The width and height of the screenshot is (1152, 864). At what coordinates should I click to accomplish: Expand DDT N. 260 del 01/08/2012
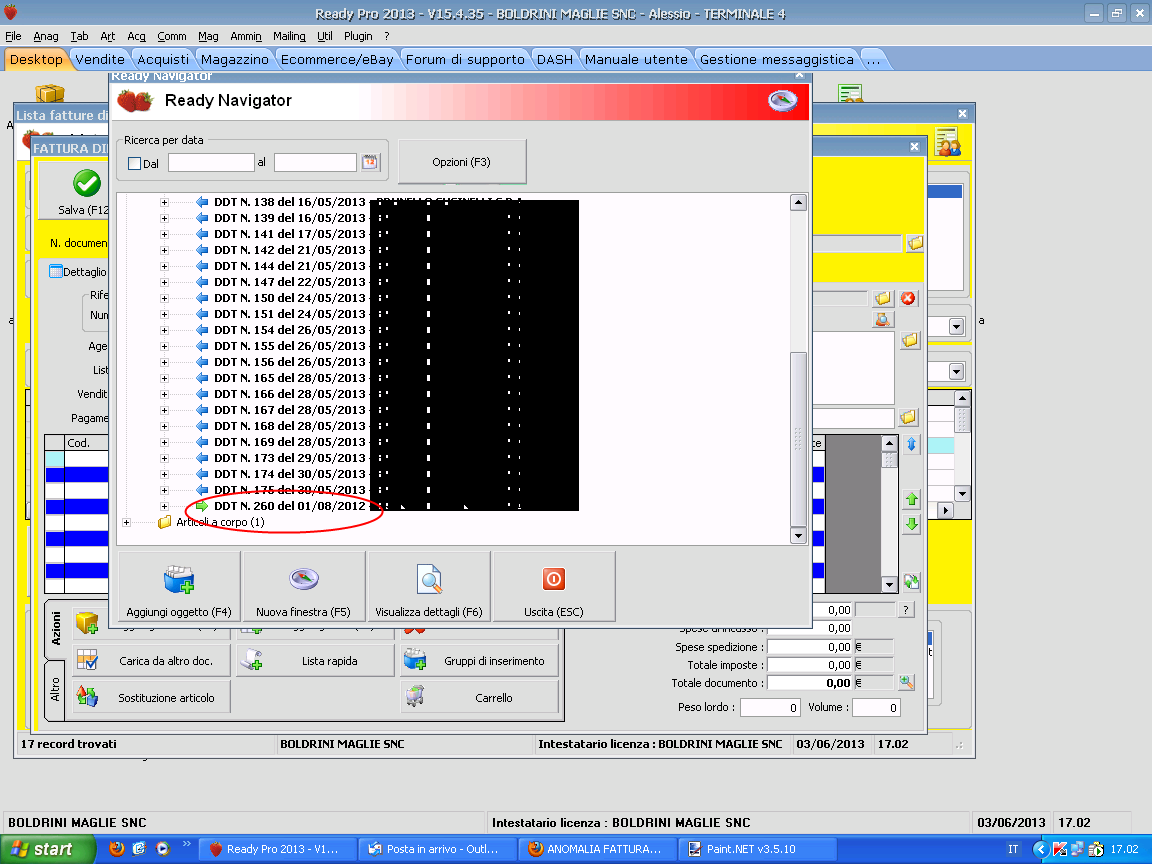pyautogui.click(x=165, y=506)
